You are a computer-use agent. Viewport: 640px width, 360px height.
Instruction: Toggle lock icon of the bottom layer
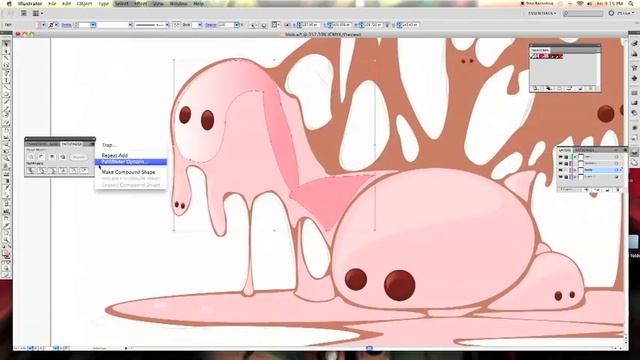click(x=566, y=177)
